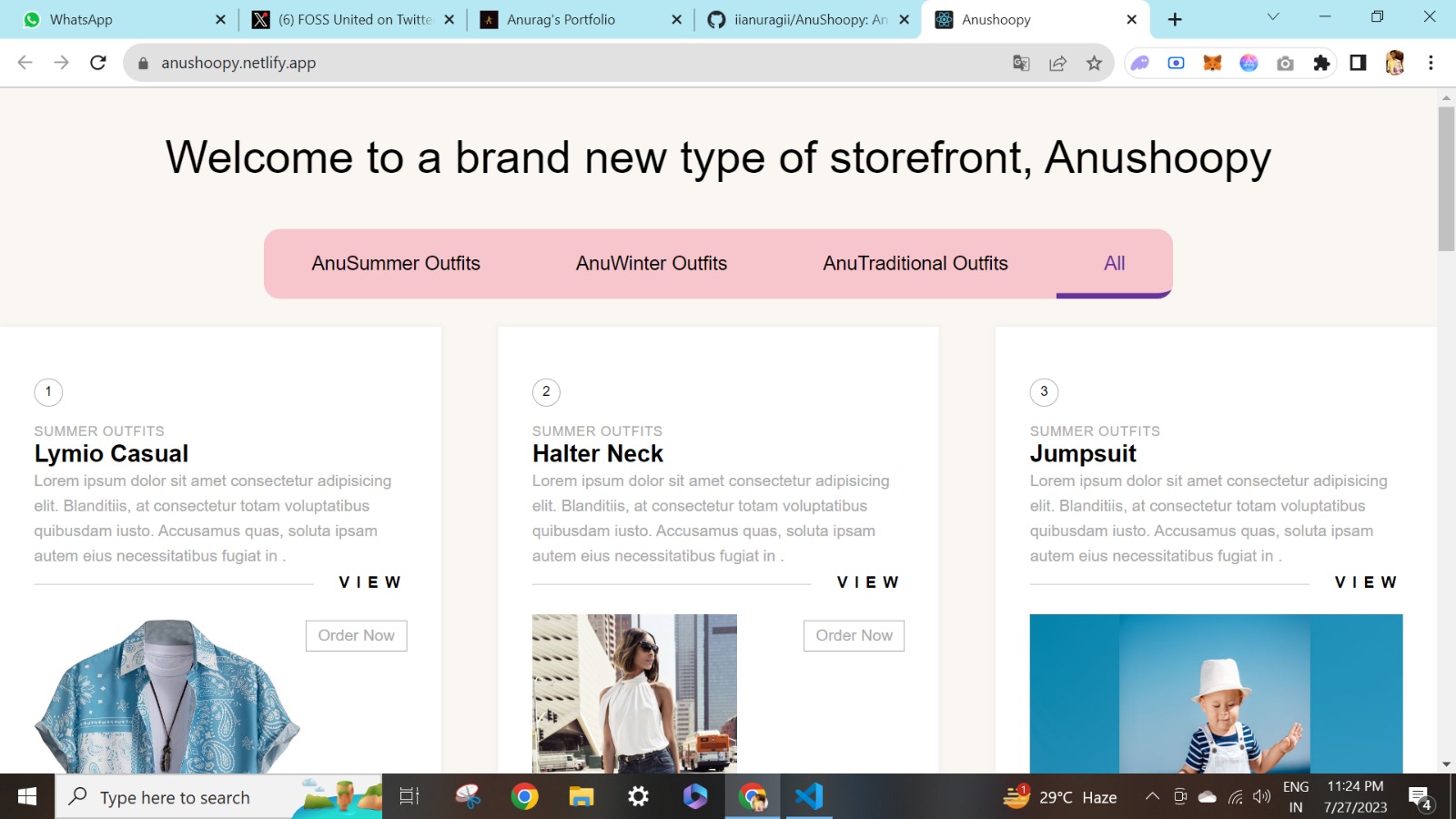The height and width of the screenshot is (819, 1456).
Task: Expand hidden system tray icons
Action: tap(1152, 797)
